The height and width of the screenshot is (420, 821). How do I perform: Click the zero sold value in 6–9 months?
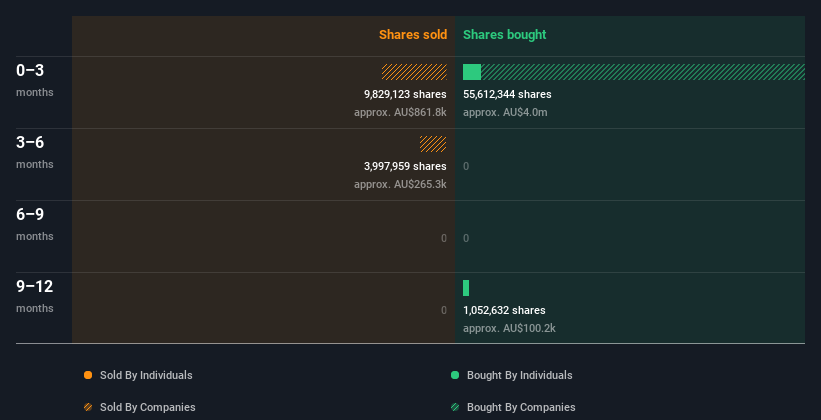coord(444,238)
